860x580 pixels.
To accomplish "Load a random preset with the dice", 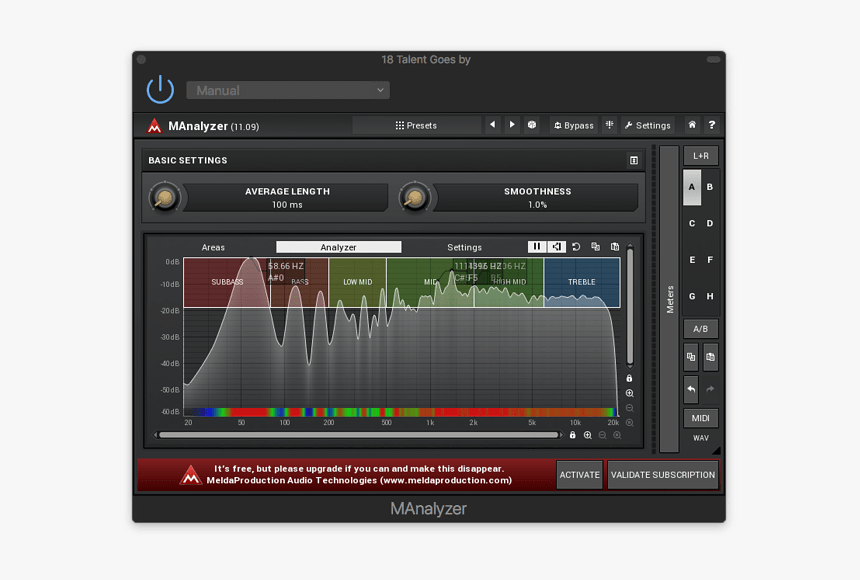I will (531, 125).
